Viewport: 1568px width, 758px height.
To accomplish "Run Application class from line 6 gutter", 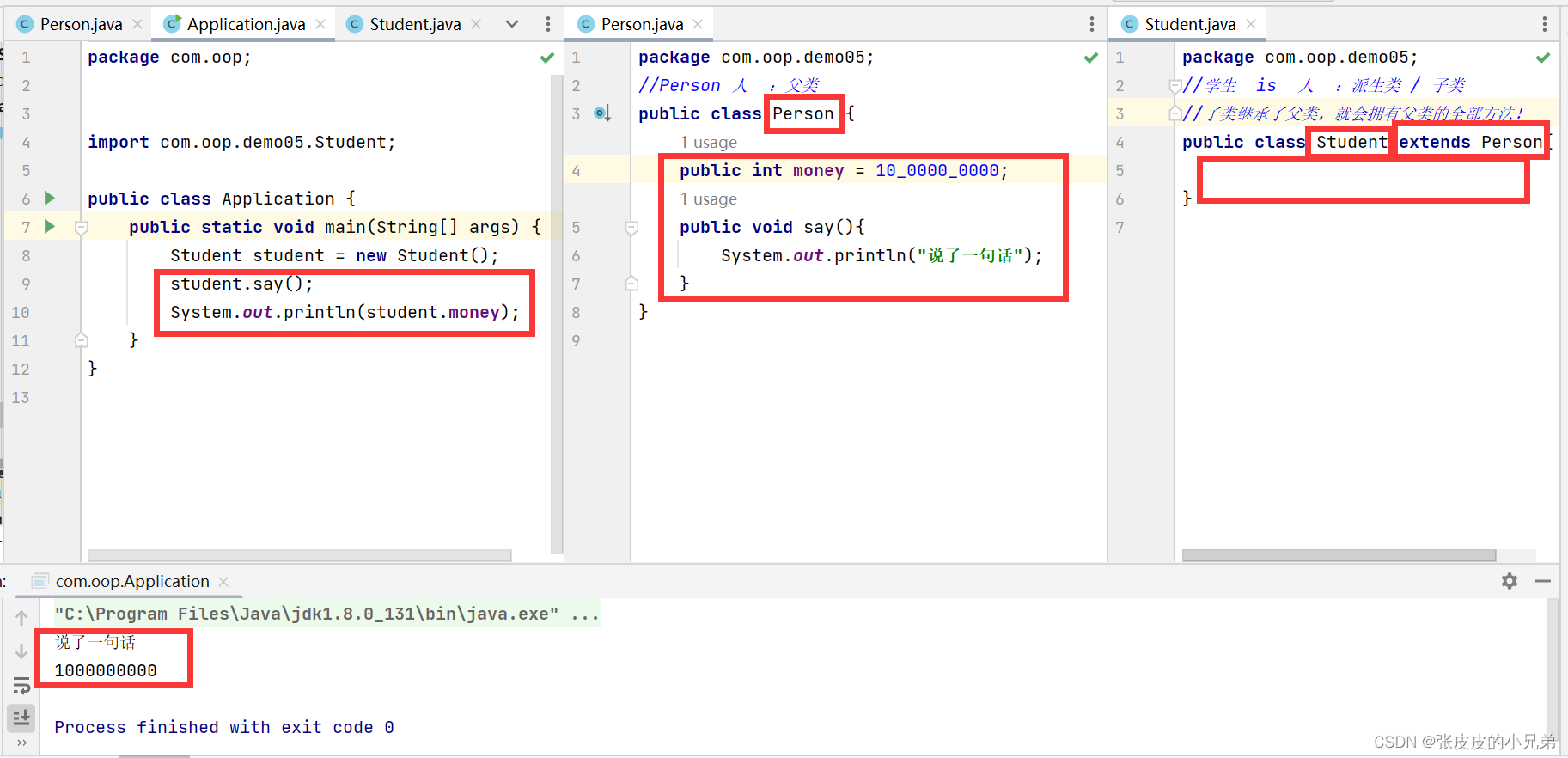I will point(50,199).
